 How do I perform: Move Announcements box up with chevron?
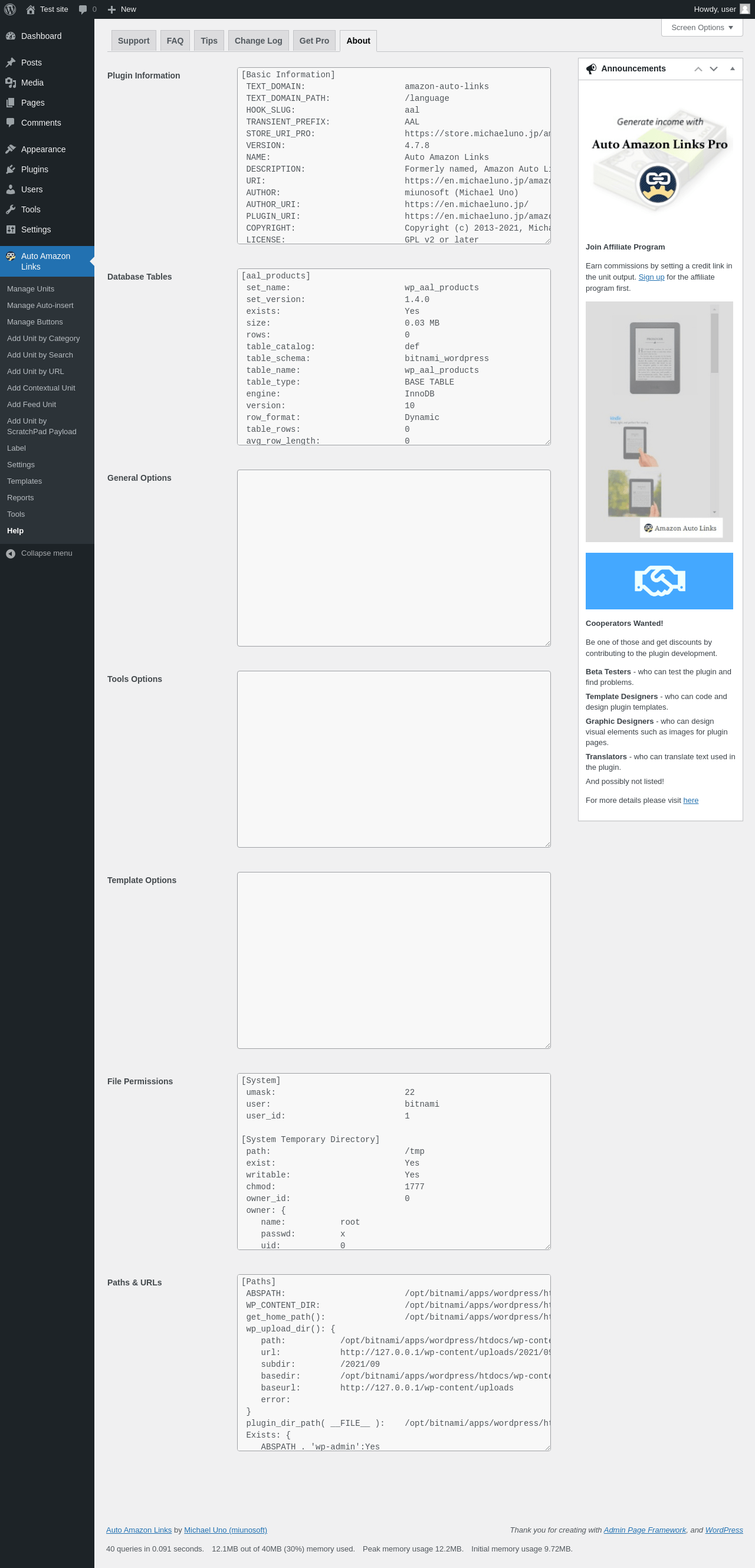(698, 69)
